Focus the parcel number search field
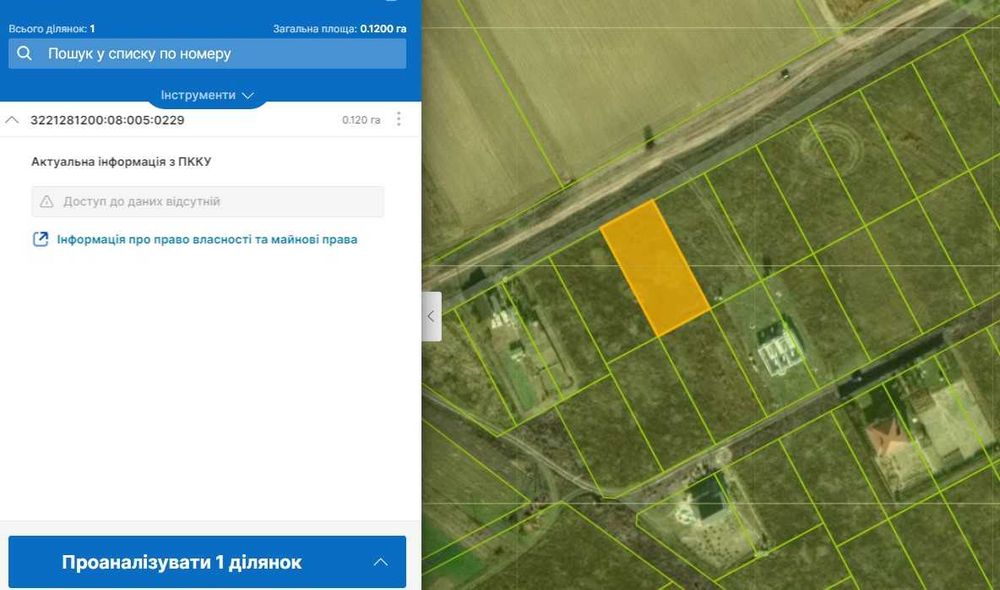The height and width of the screenshot is (590, 1000). (x=207, y=54)
